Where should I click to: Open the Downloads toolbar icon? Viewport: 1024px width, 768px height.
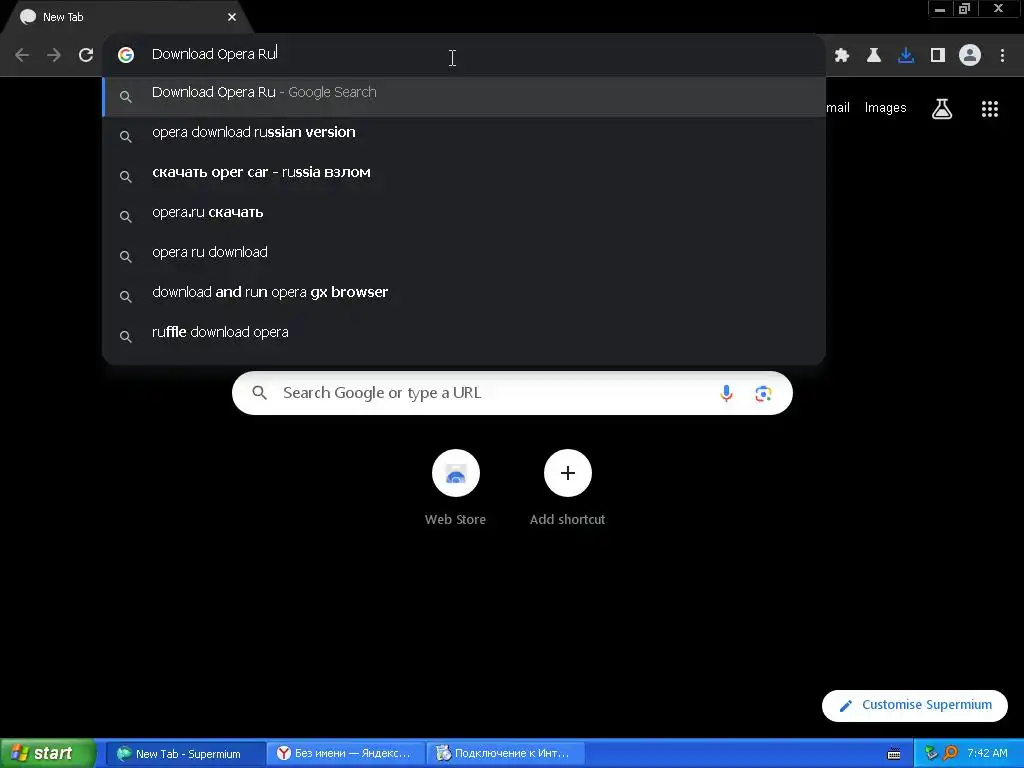tap(906, 56)
